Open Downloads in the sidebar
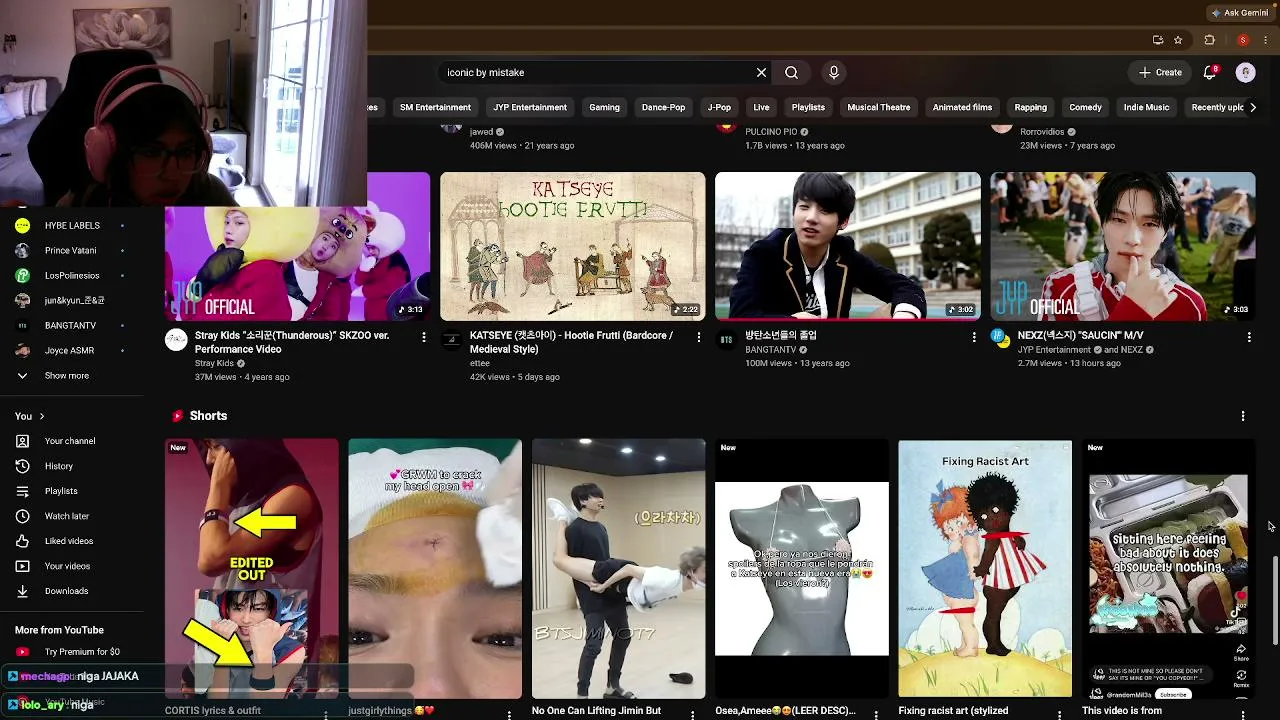 pos(66,591)
